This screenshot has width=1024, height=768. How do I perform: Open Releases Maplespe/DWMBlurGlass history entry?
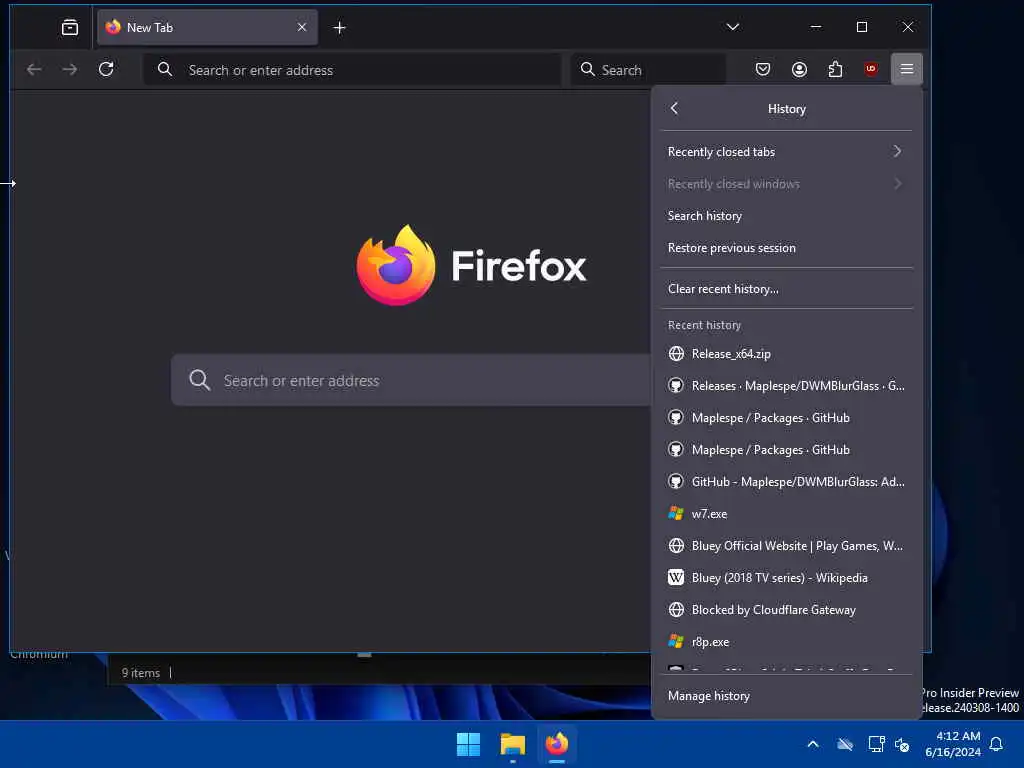point(786,386)
